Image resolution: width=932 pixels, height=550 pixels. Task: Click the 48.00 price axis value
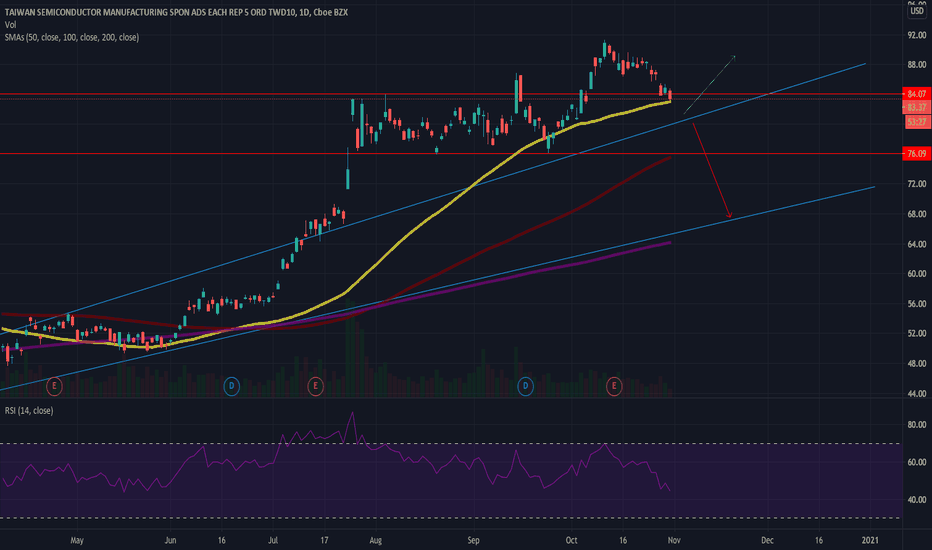pyautogui.click(x=917, y=363)
